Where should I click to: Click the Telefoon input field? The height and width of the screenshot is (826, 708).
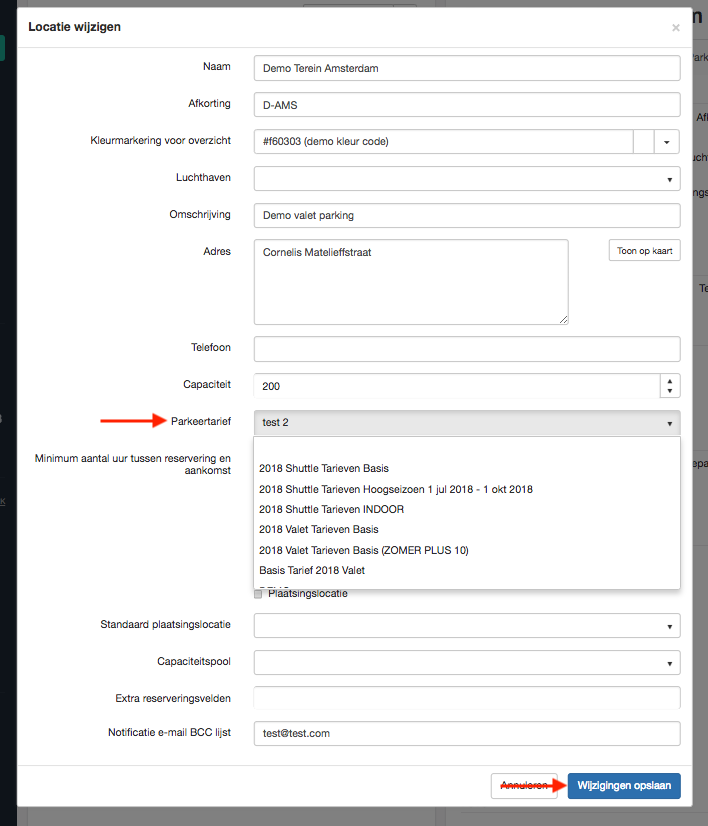click(x=467, y=349)
